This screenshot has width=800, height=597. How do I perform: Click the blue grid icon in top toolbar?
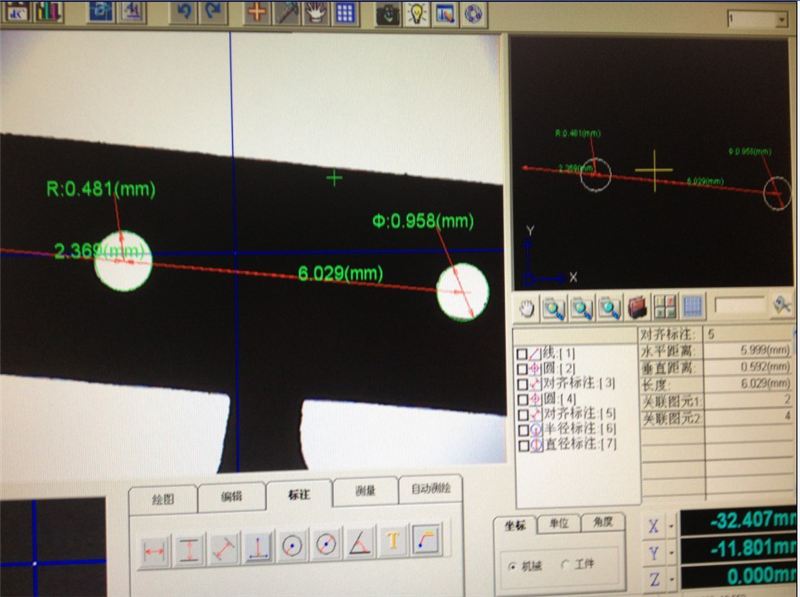(x=345, y=12)
